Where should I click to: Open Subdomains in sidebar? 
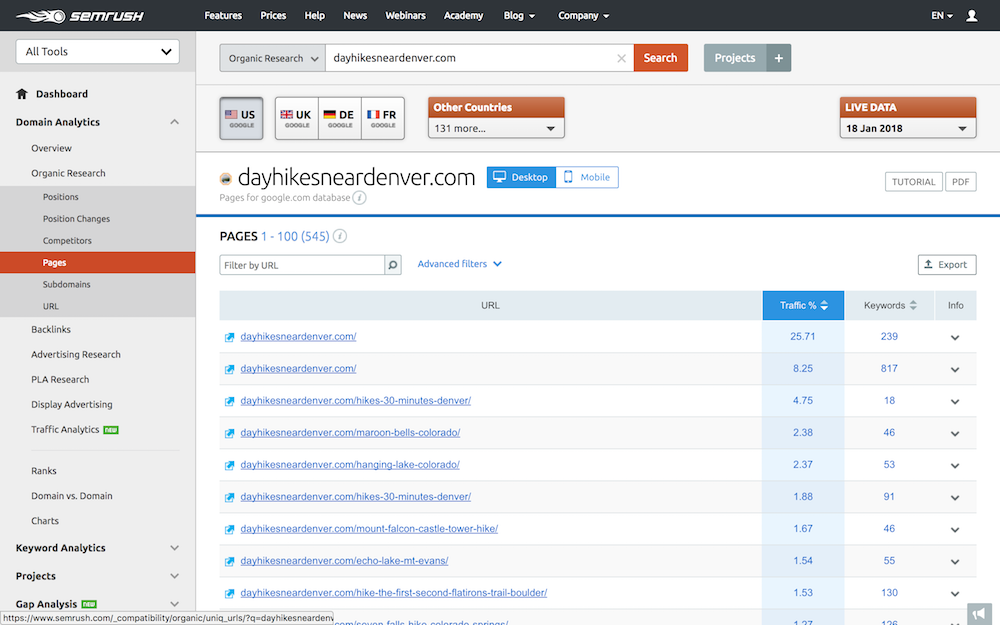[x=66, y=284]
